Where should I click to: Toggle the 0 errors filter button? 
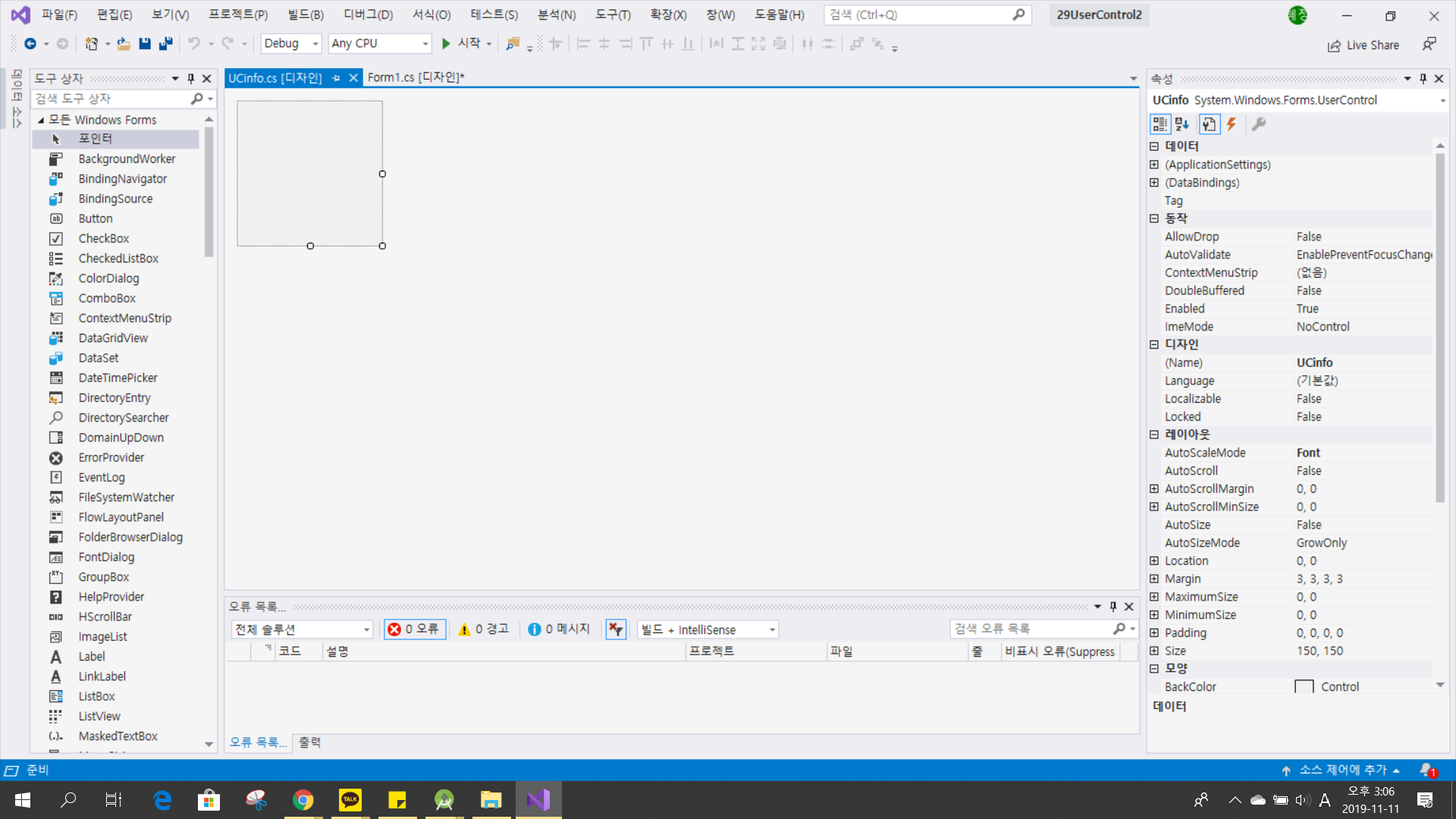(414, 629)
